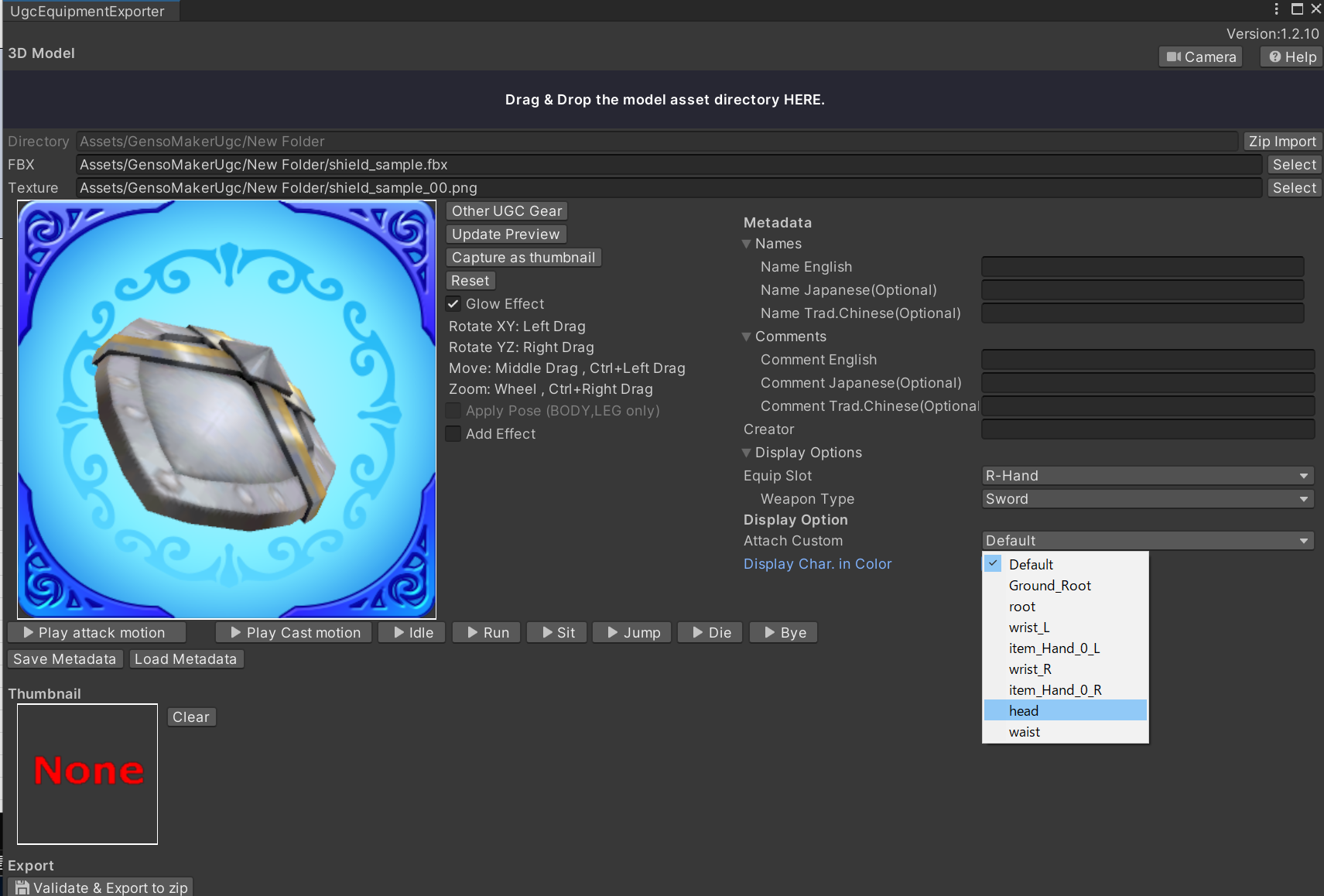Click the Help question mark button
1324x896 pixels.
tap(1291, 57)
